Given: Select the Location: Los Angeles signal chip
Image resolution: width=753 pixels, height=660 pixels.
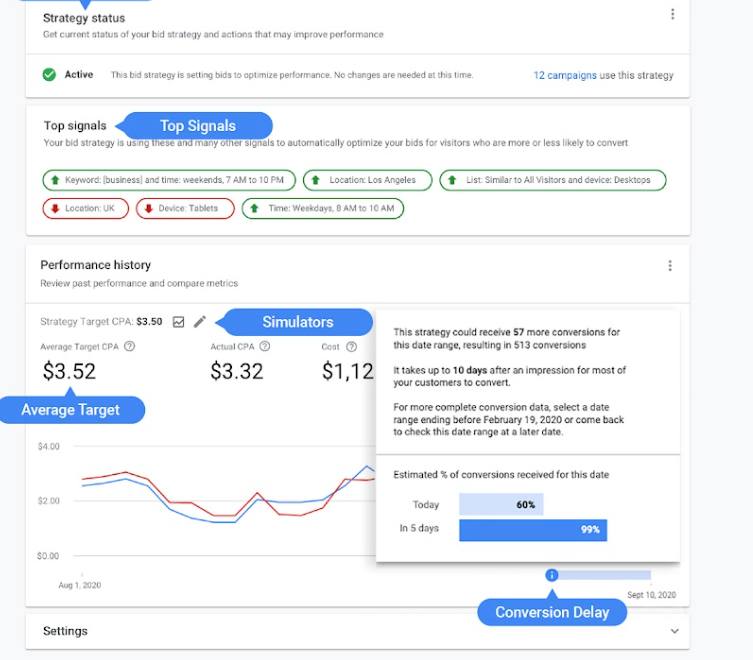Looking at the screenshot, I should [x=367, y=180].
